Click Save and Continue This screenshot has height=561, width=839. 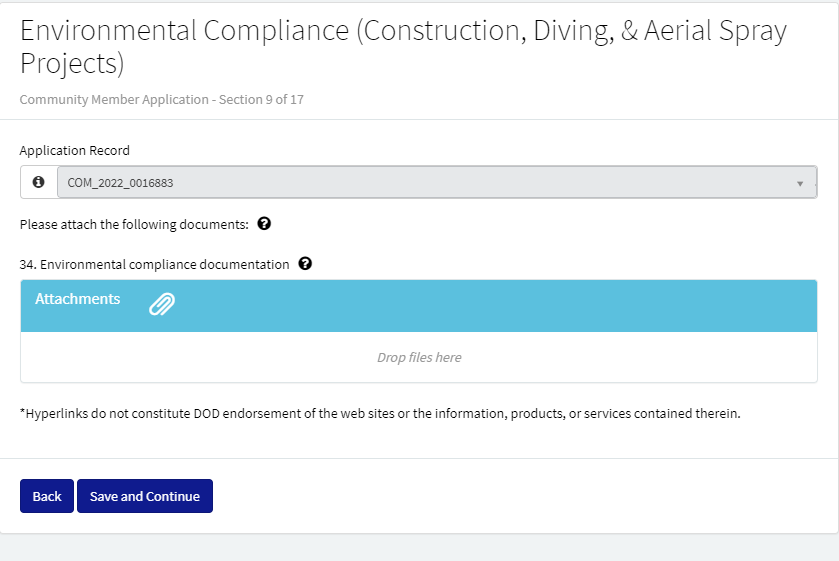pos(145,496)
